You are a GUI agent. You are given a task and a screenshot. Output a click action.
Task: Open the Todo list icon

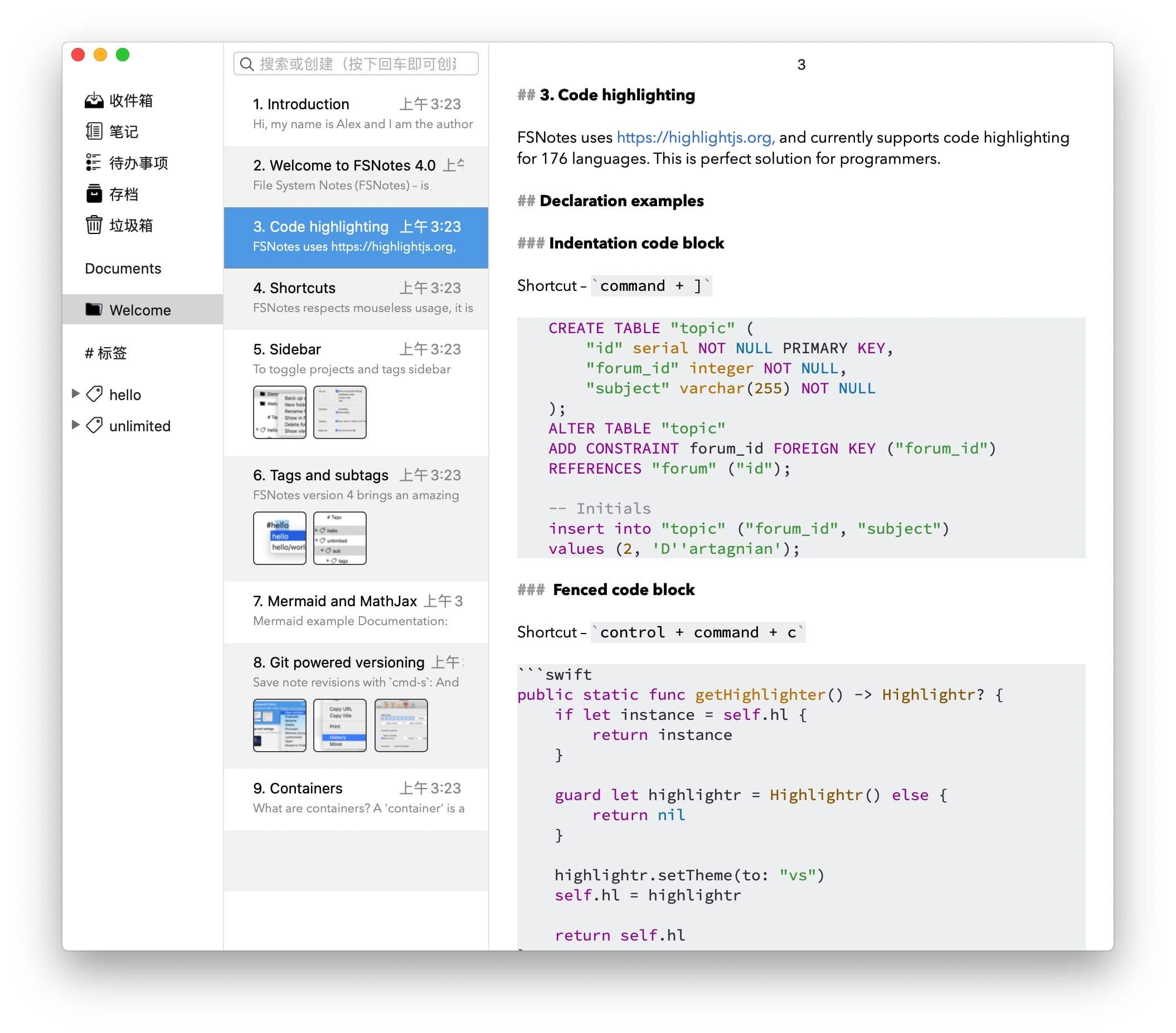94,163
